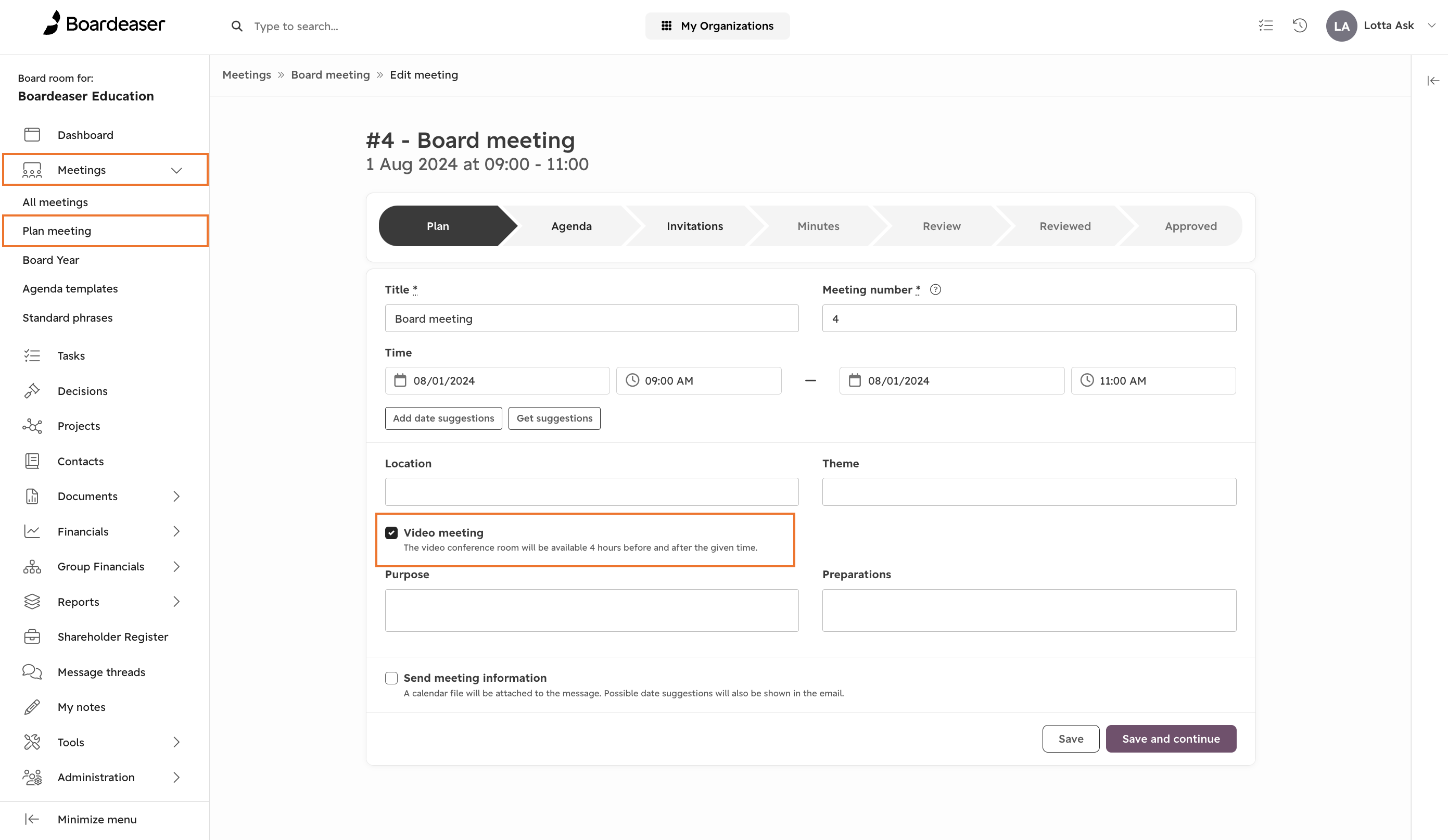Click the Theme input field
Viewport: 1448px width, 840px height.
pyautogui.click(x=1029, y=492)
